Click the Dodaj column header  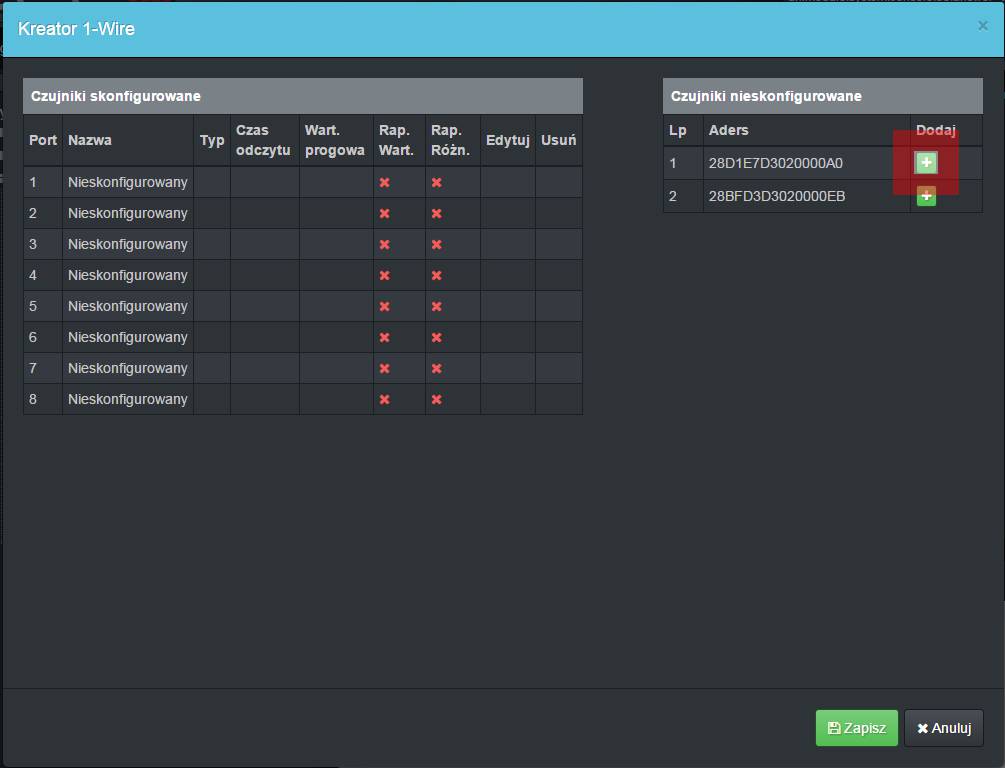pos(936,130)
